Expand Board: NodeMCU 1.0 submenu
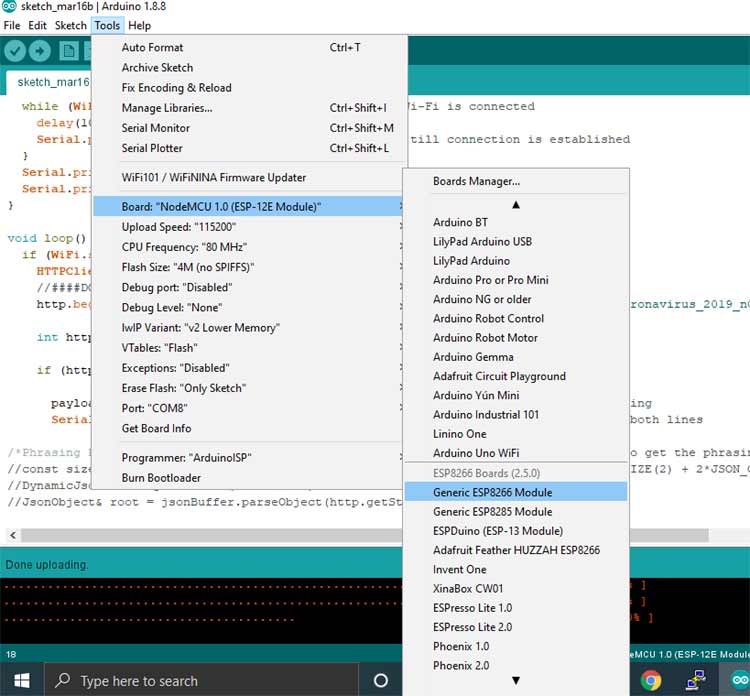Viewport: 750px width, 696px height. tap(248, 207)
